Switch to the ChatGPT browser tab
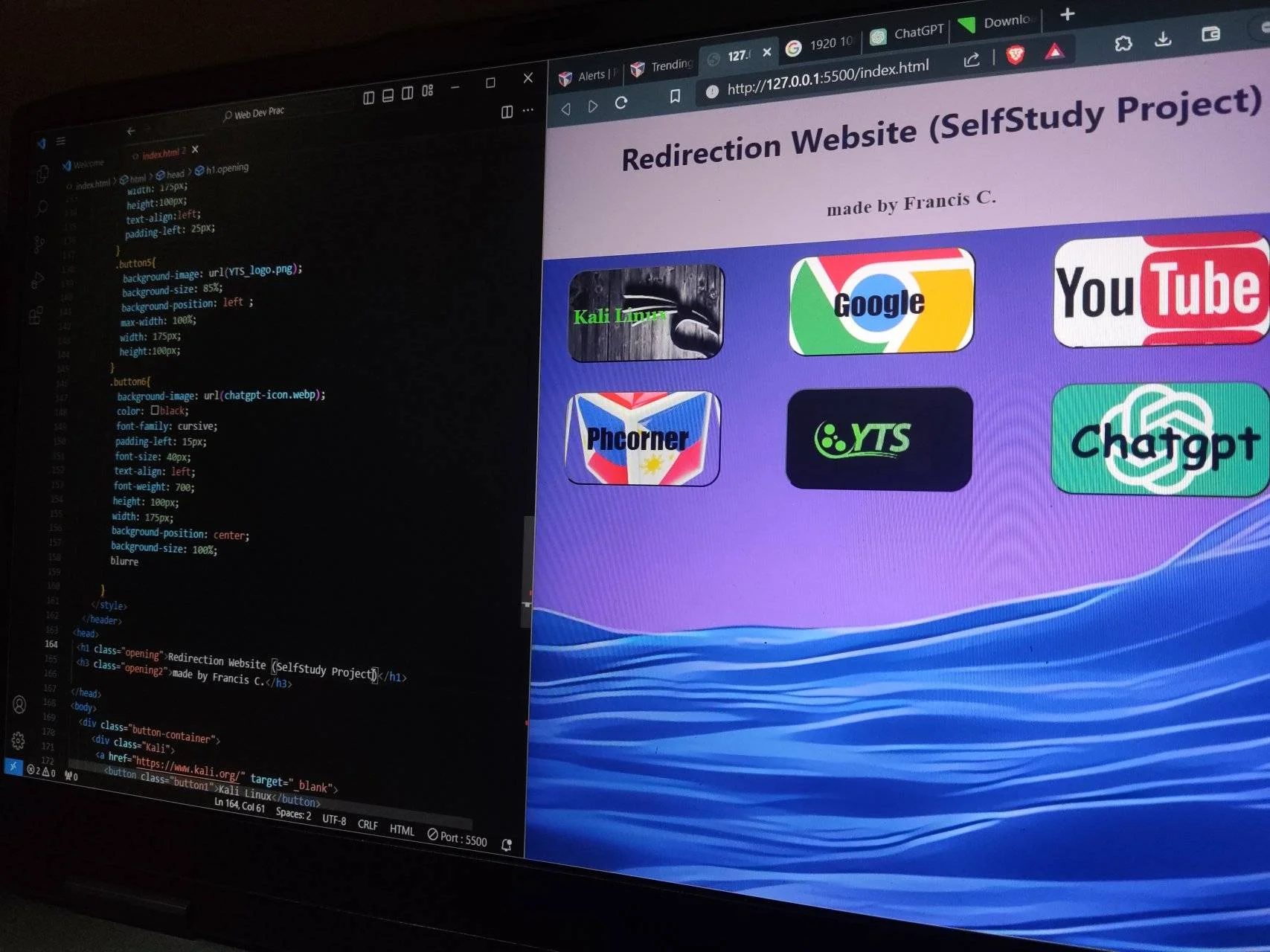Image resolution: width=1270 pixels, height=952 pixels. coord(908,33)
